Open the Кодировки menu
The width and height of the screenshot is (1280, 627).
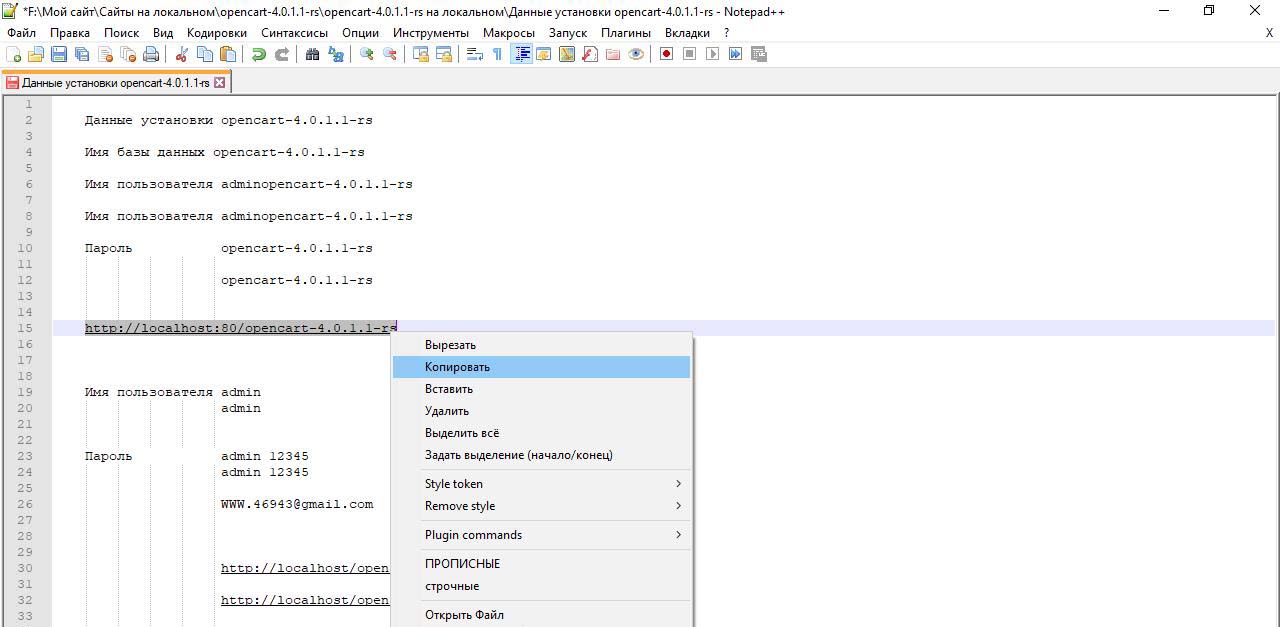pyautogui.click(x=216, y=33)
